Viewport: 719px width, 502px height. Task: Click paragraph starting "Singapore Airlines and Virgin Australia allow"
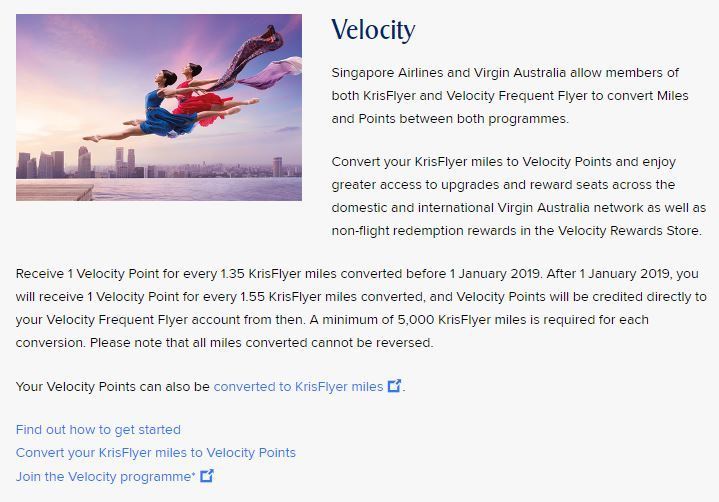pos(505,95)
